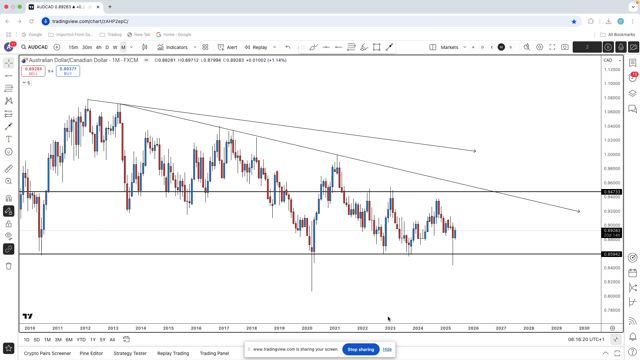Open the AUDCAD symbol search
The image size is (640, 360).
(35, 47)
